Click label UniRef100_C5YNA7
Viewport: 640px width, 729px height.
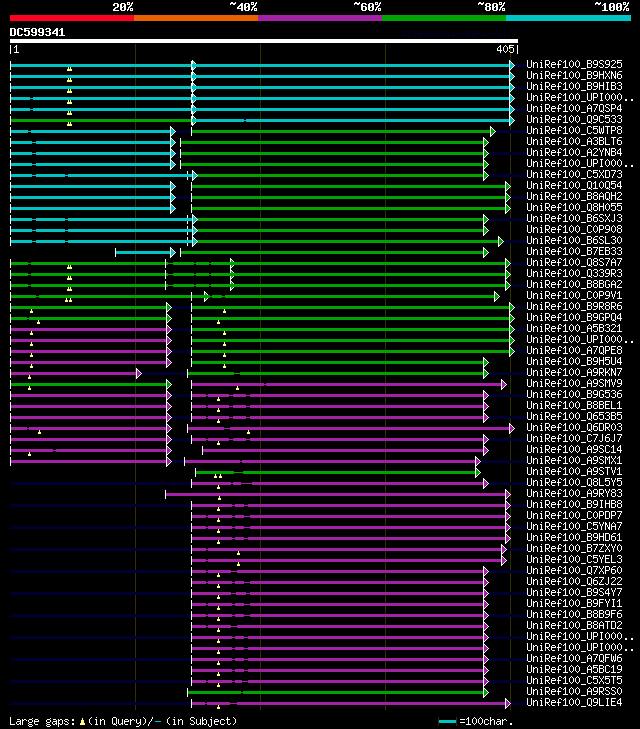click(574, 527)
